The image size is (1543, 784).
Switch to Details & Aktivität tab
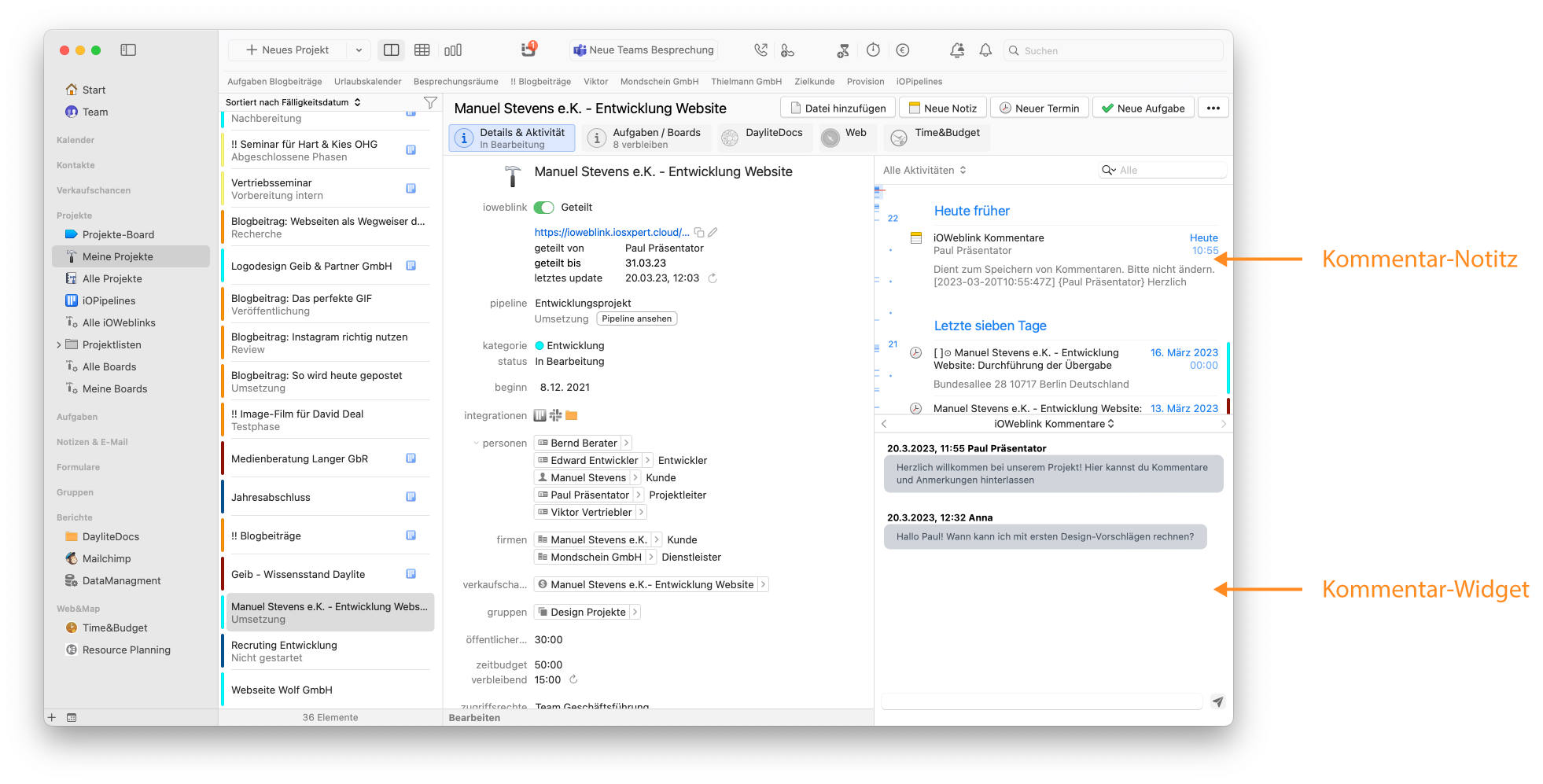pos(512,138)
